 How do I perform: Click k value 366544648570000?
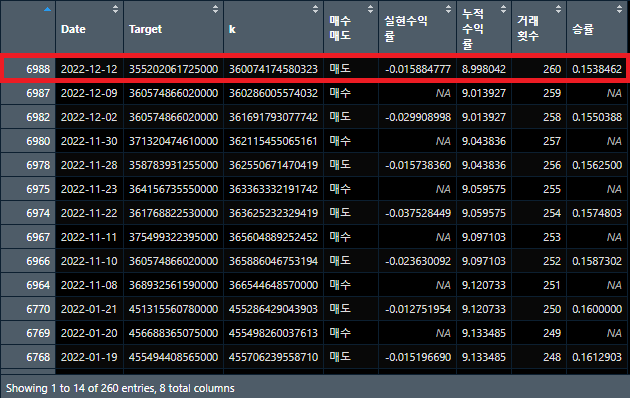click(273, 285)
